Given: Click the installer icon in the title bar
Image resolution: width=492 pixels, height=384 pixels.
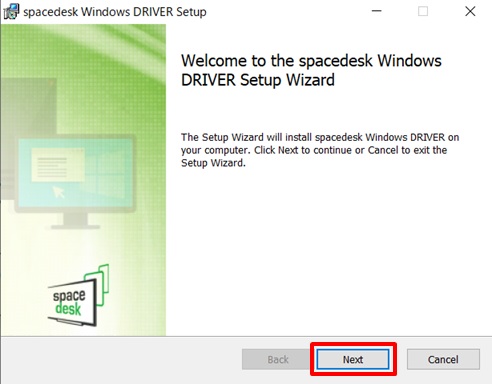Looking at the screenshot, I should [11, 11].
